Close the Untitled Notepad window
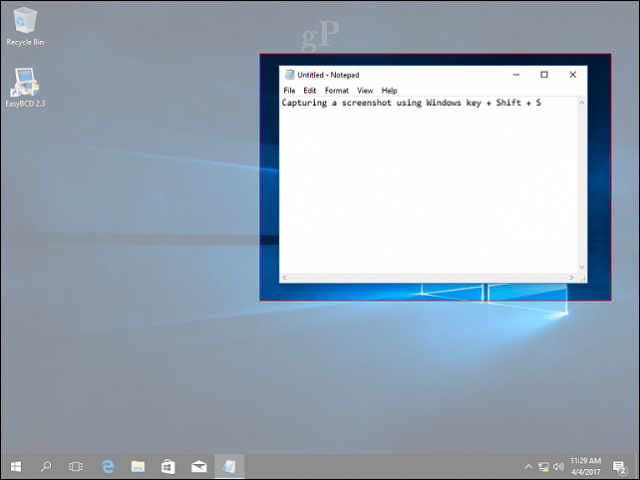 [x=573, y=75]
